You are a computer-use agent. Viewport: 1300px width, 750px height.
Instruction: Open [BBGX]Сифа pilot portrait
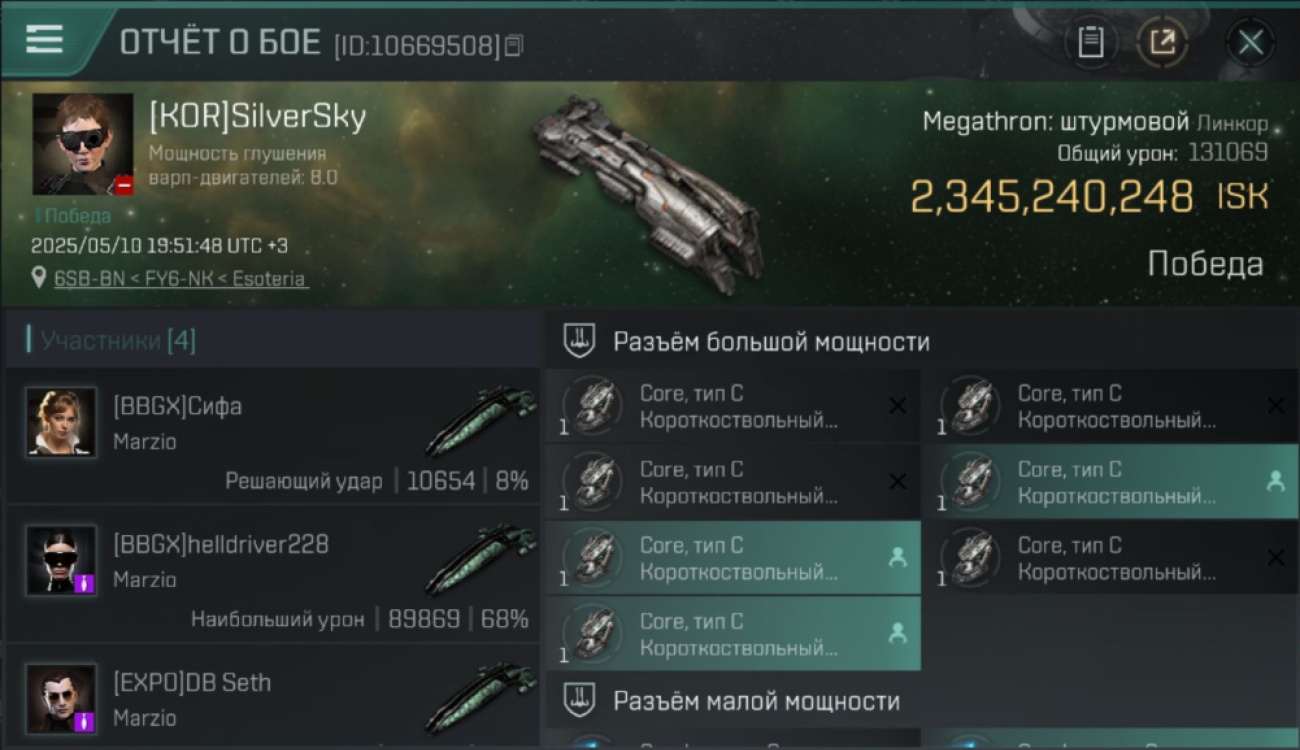62,423
